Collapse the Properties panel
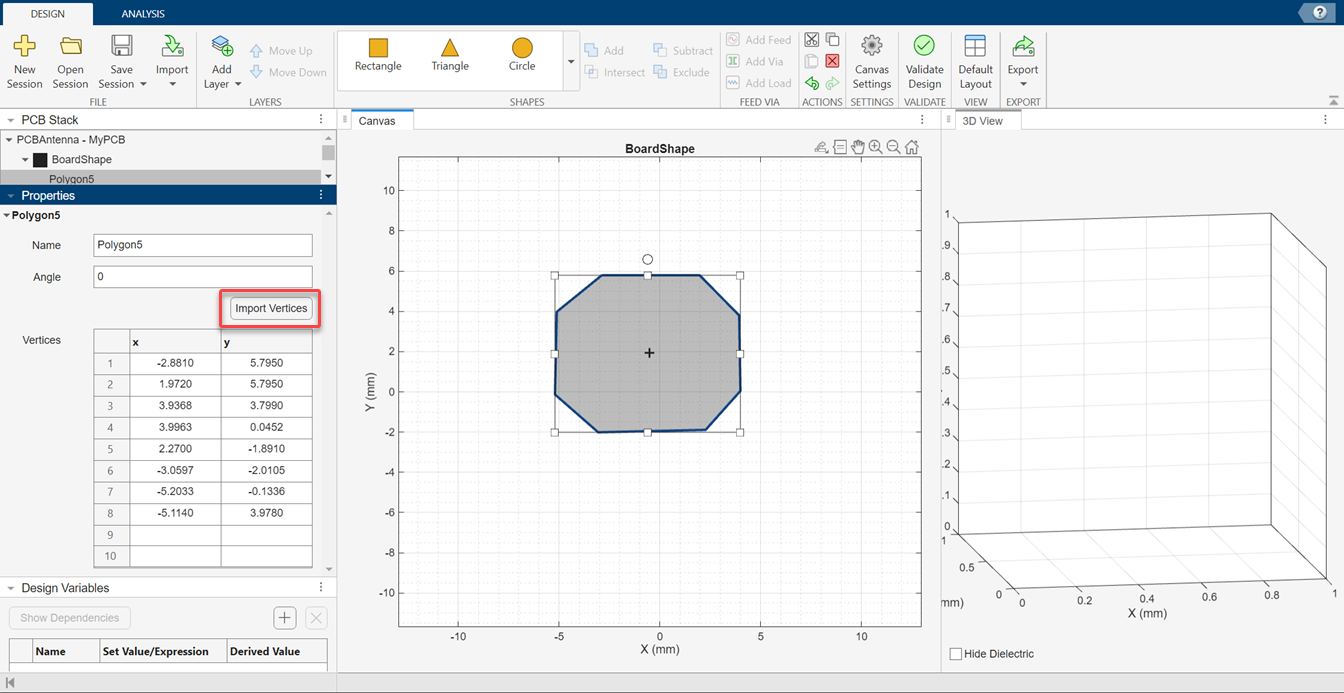 (x=9, y=195)
